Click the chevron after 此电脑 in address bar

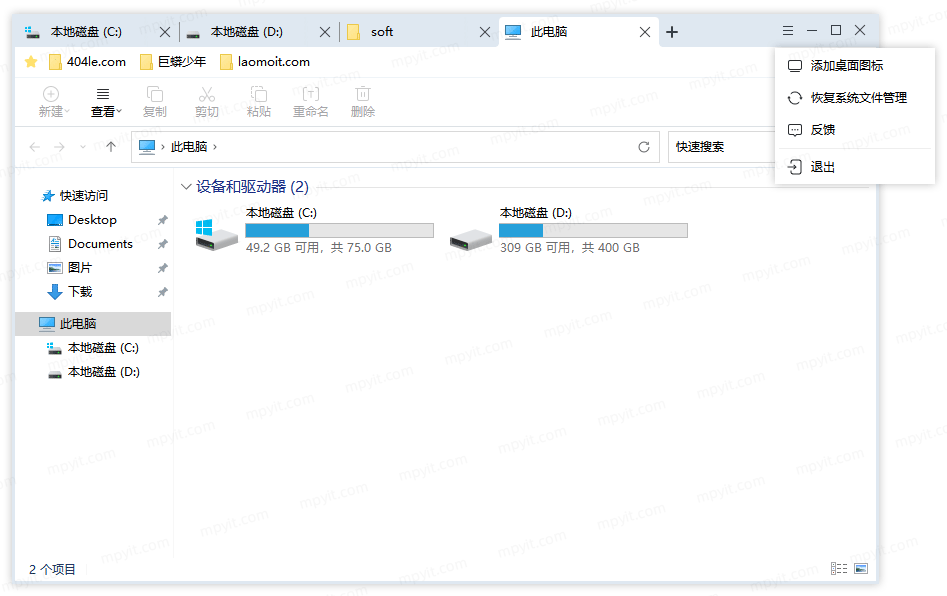pyautogui.click(x=215, y=147)
